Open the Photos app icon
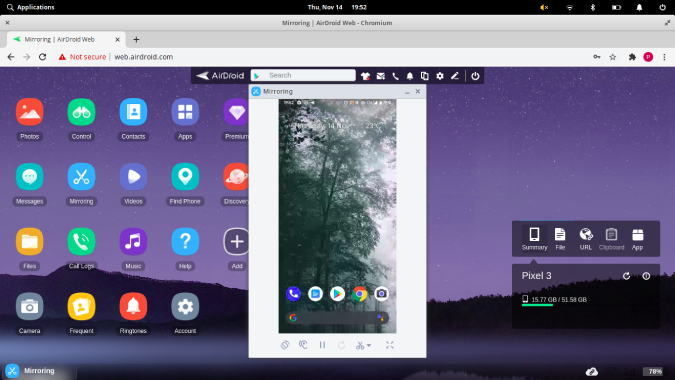The image size is (675, 380). (x=29, y=112)
